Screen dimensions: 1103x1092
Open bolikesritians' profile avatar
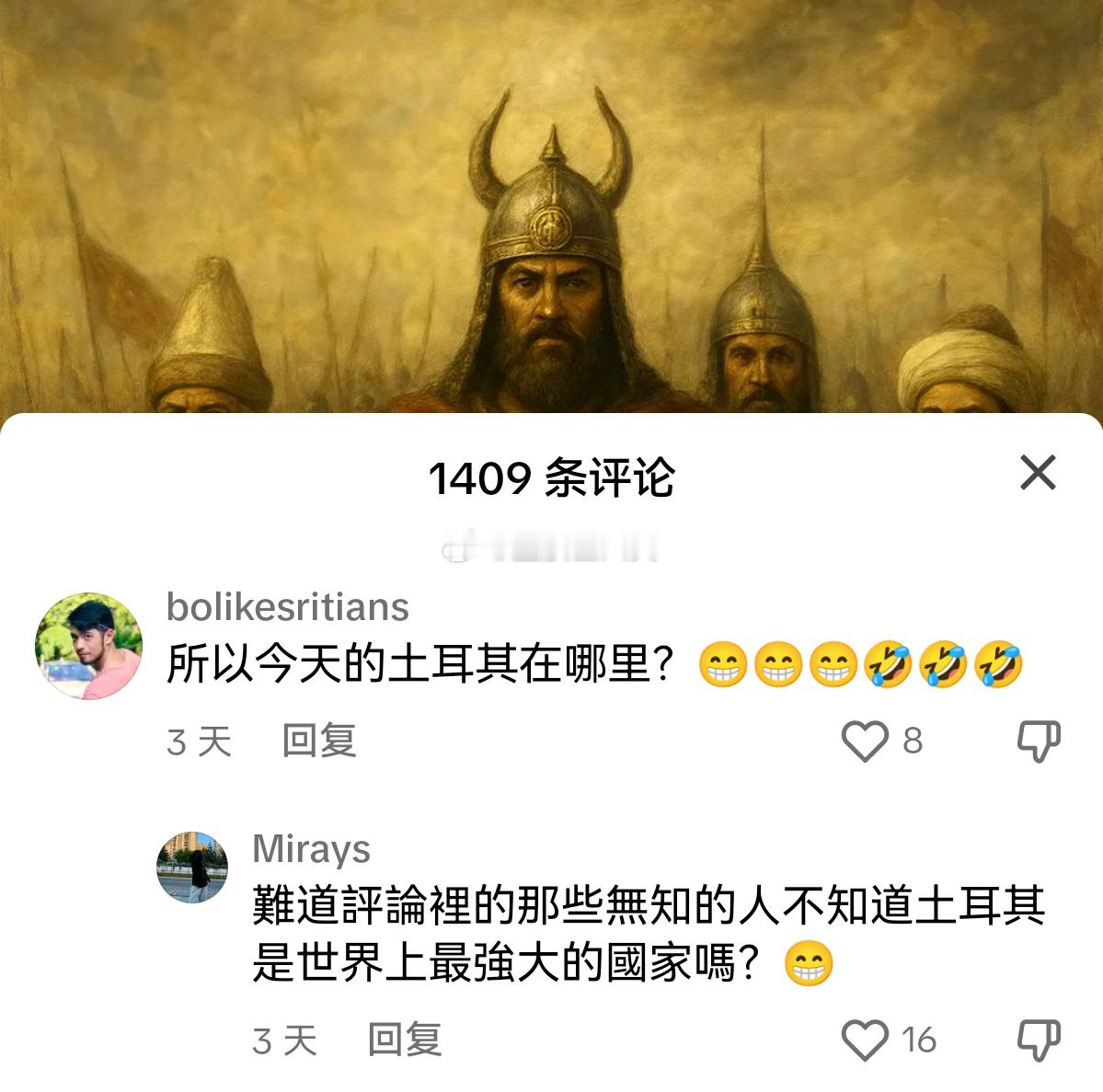coord(88,646)
